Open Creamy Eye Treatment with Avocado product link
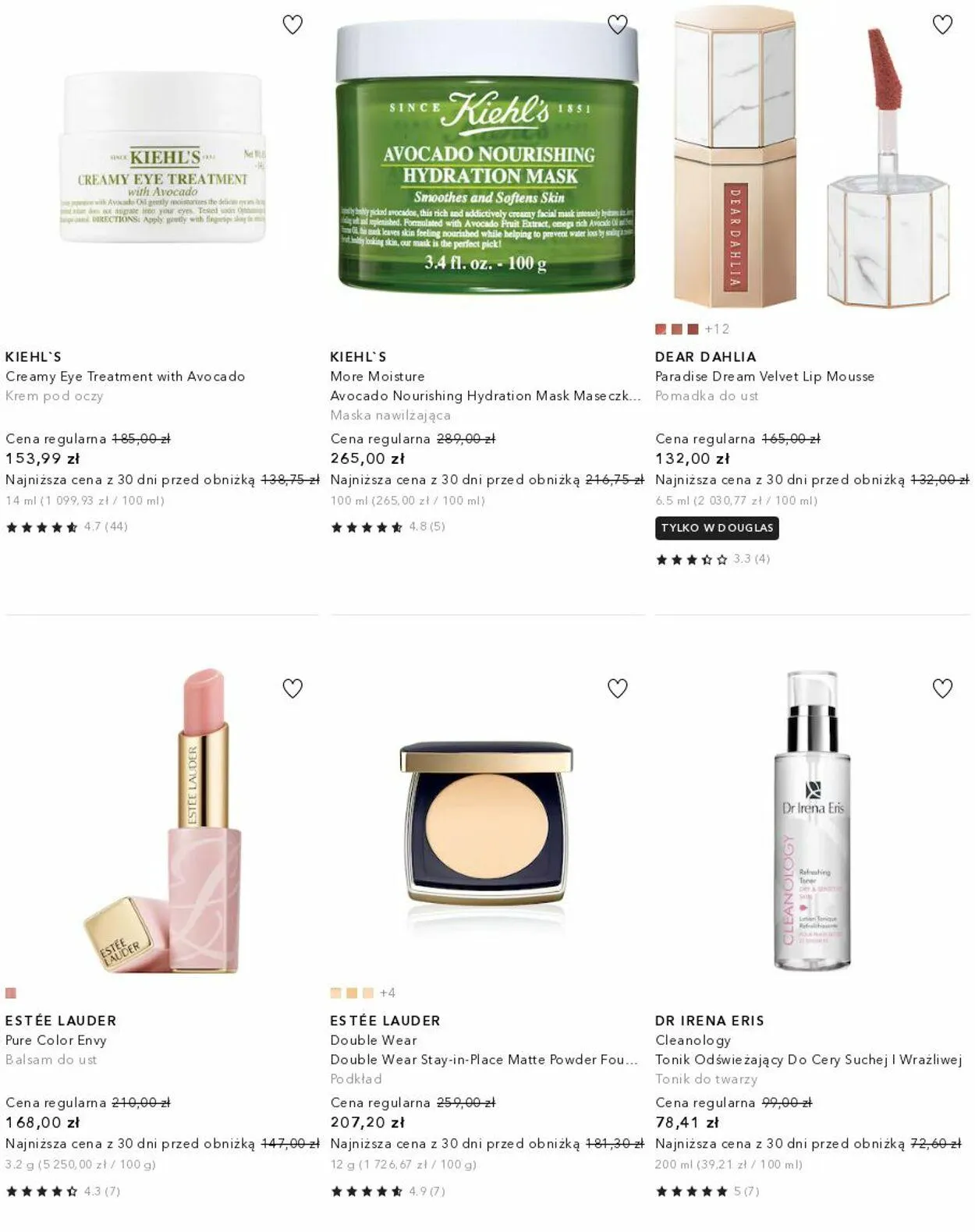This screenshot has width=975, height=1232. [x=125, y=377]
